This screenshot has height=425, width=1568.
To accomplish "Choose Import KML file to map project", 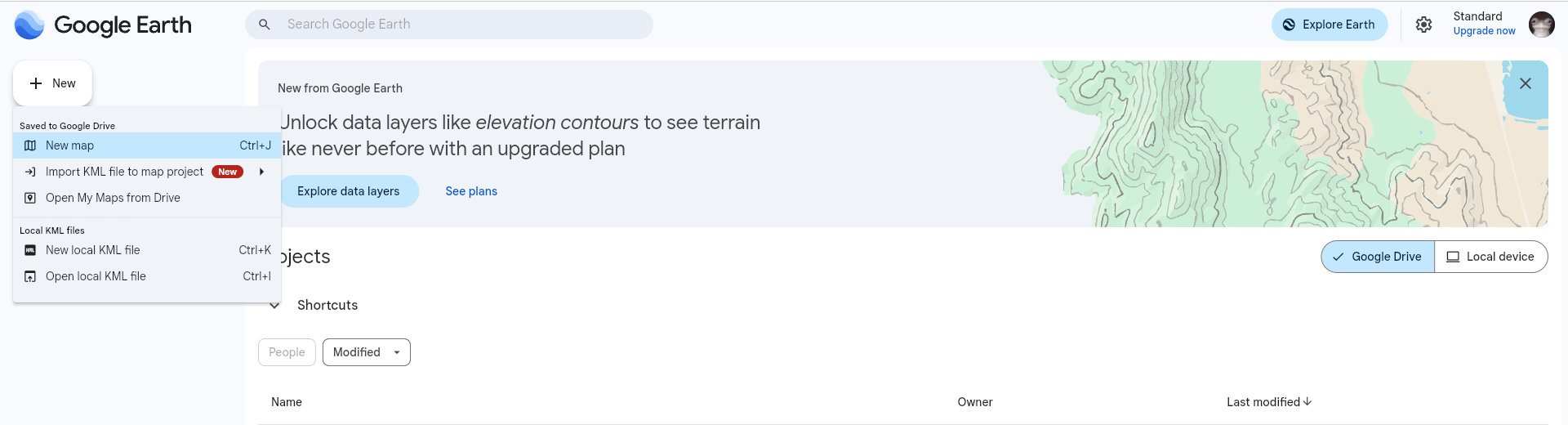I will tap(124, 172).
